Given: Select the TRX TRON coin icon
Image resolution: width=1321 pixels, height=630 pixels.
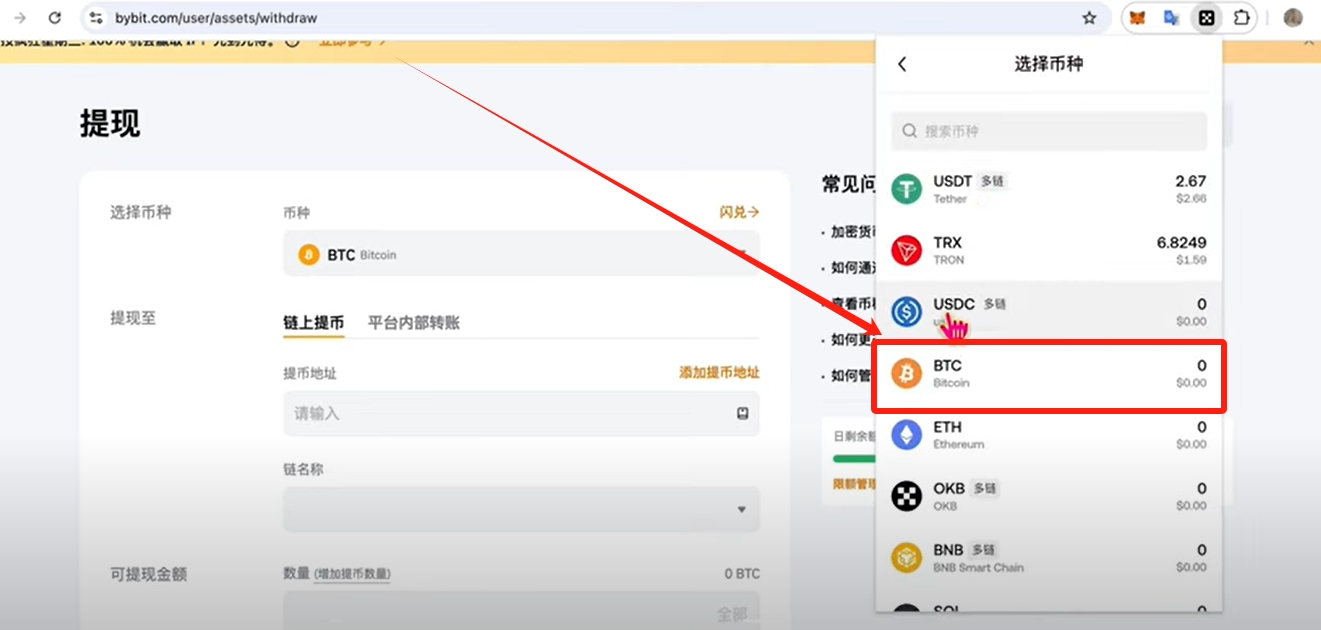Looking at the screenshot, I should 907,251.
